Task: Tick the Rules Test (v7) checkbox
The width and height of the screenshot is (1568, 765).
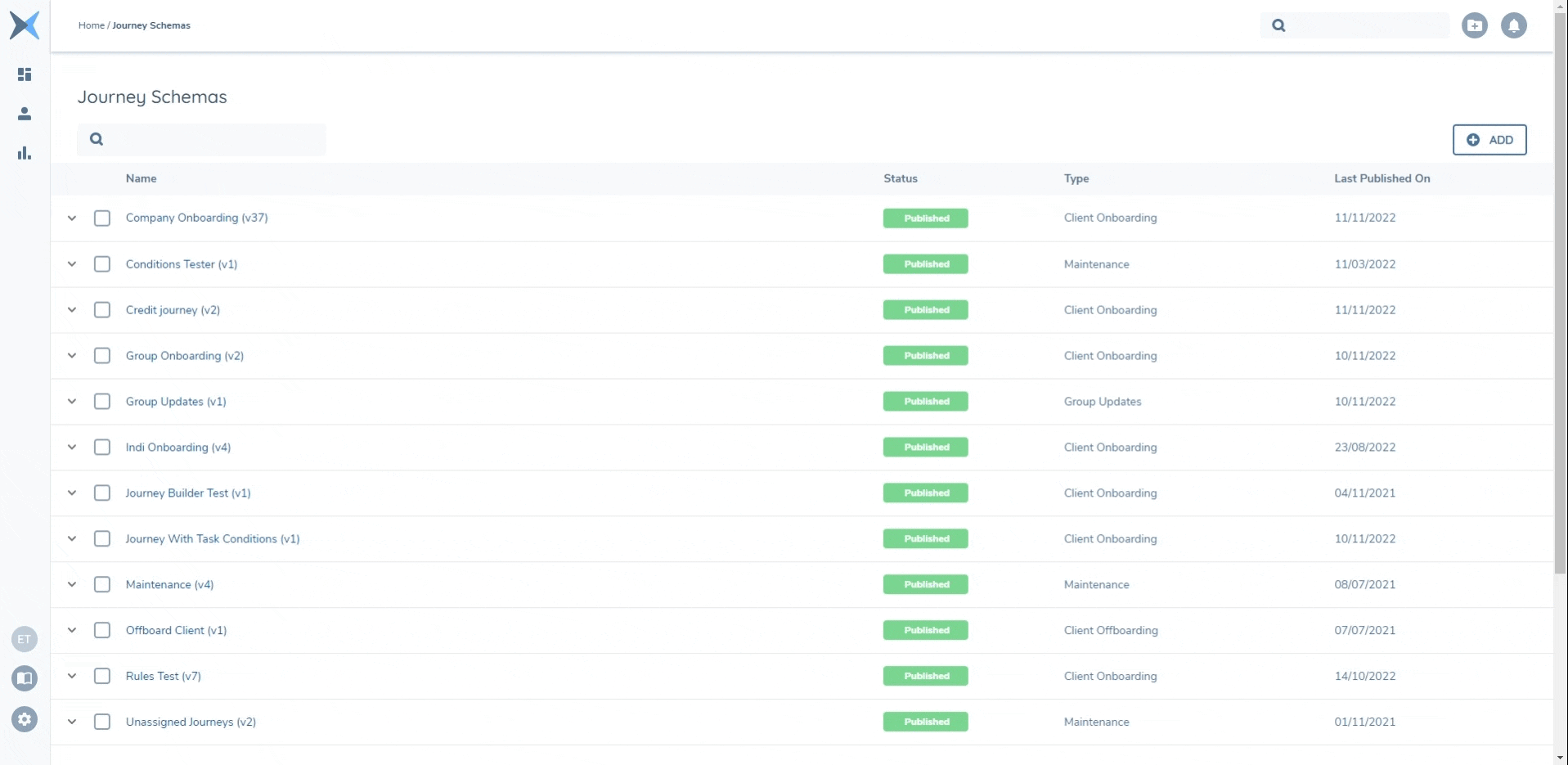Action: 102,677
